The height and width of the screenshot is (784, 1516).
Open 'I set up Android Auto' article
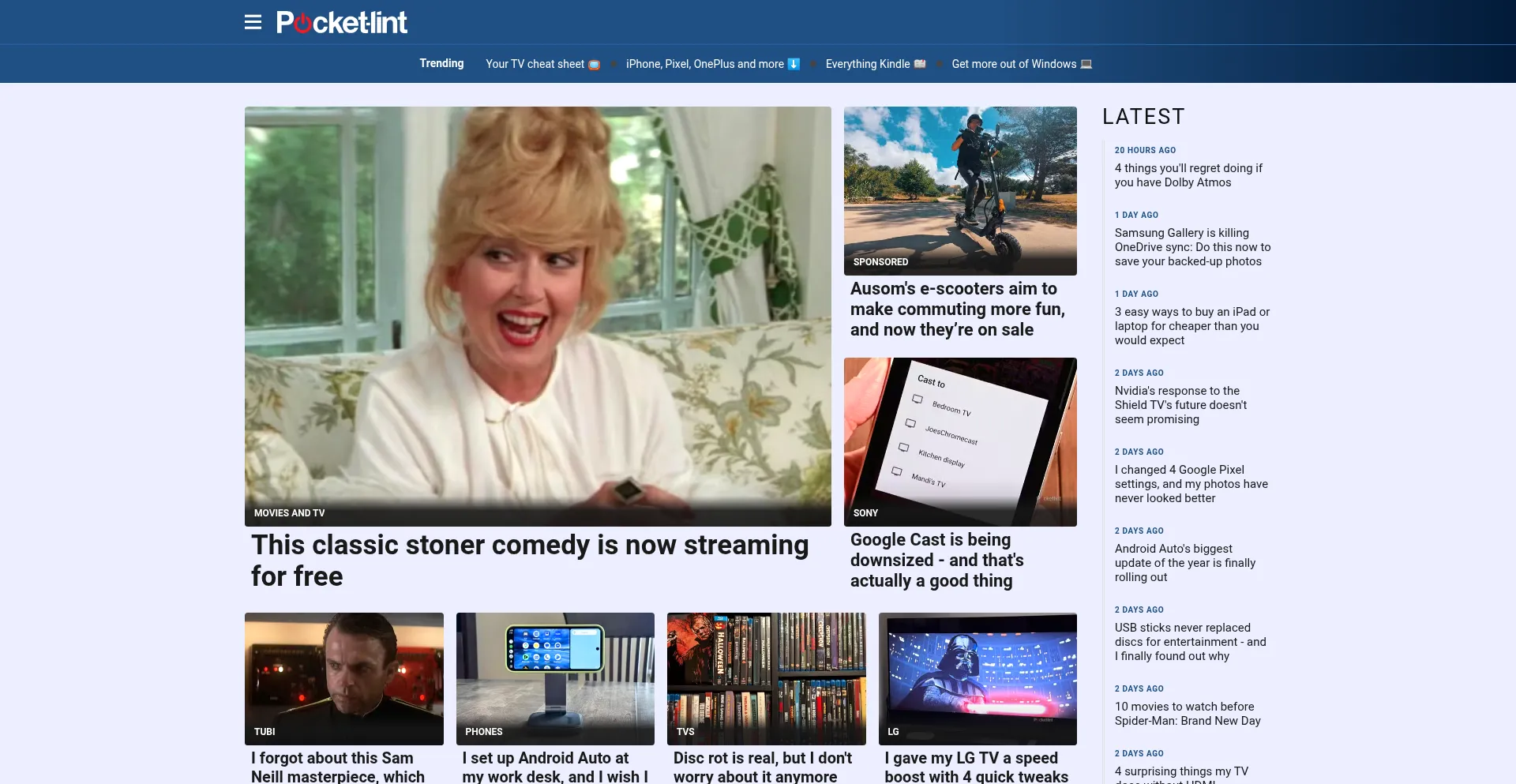click(x=555, y=767)
